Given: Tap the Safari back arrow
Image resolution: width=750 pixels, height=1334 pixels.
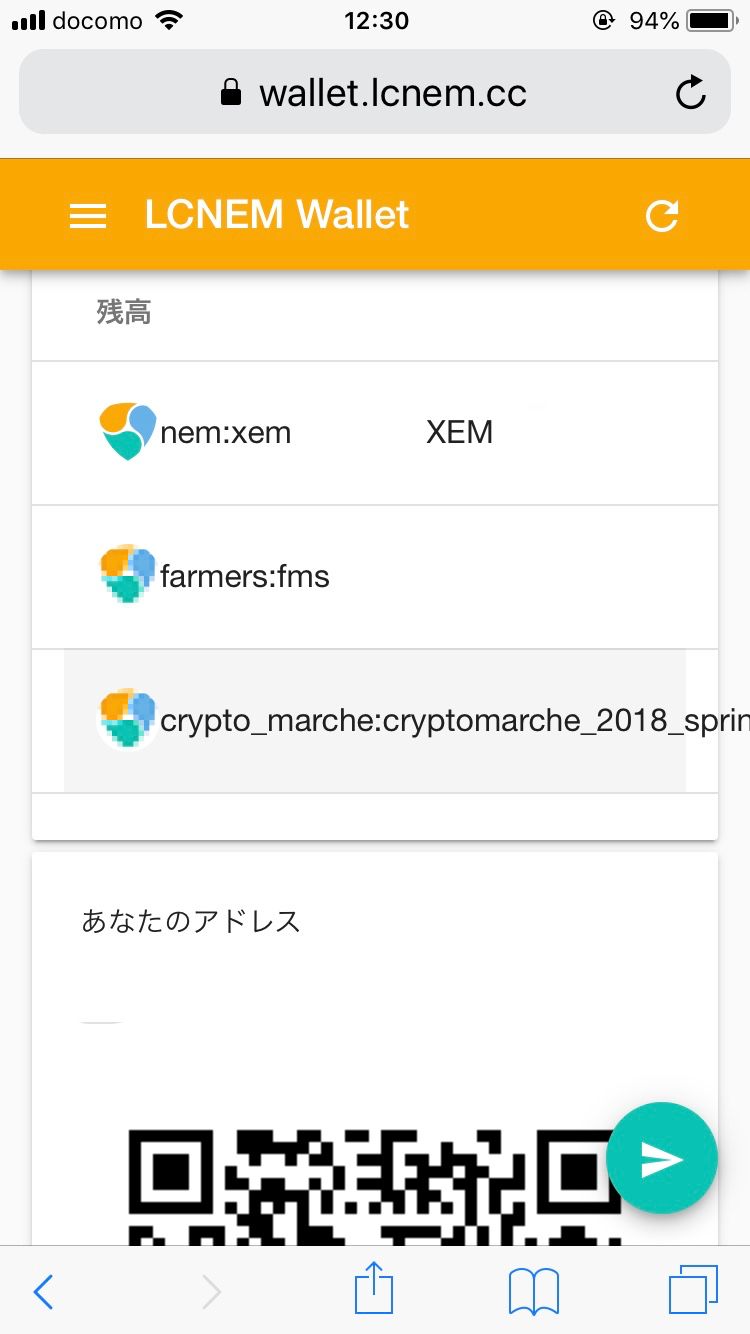Looking at the screenshot, I should [x=43, y=1292].
